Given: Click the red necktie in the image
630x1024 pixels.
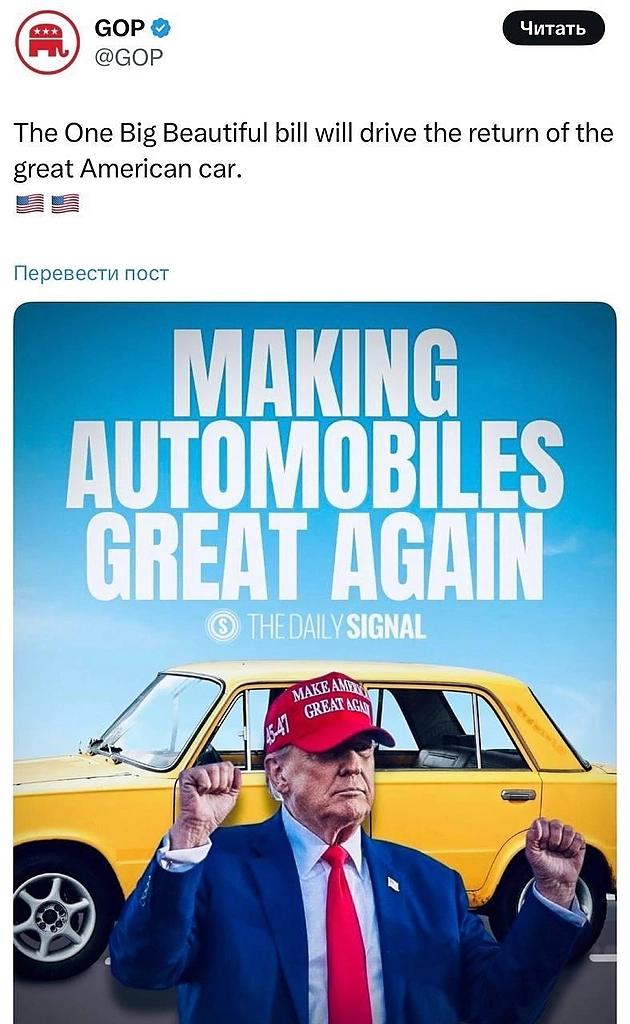Looking at the screenshot, I should [x=345, y=935].
